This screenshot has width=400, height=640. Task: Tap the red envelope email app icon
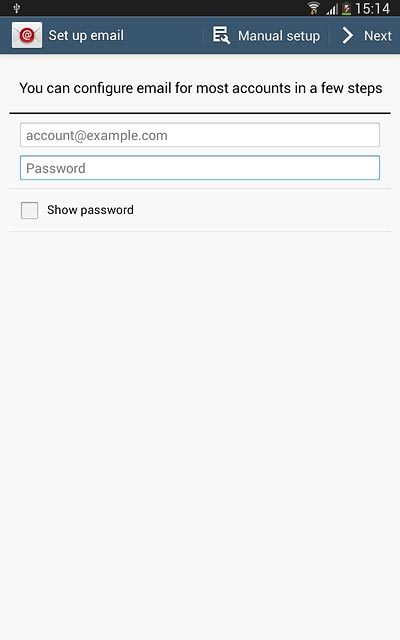pyautogui.click(x=27, y=35)
